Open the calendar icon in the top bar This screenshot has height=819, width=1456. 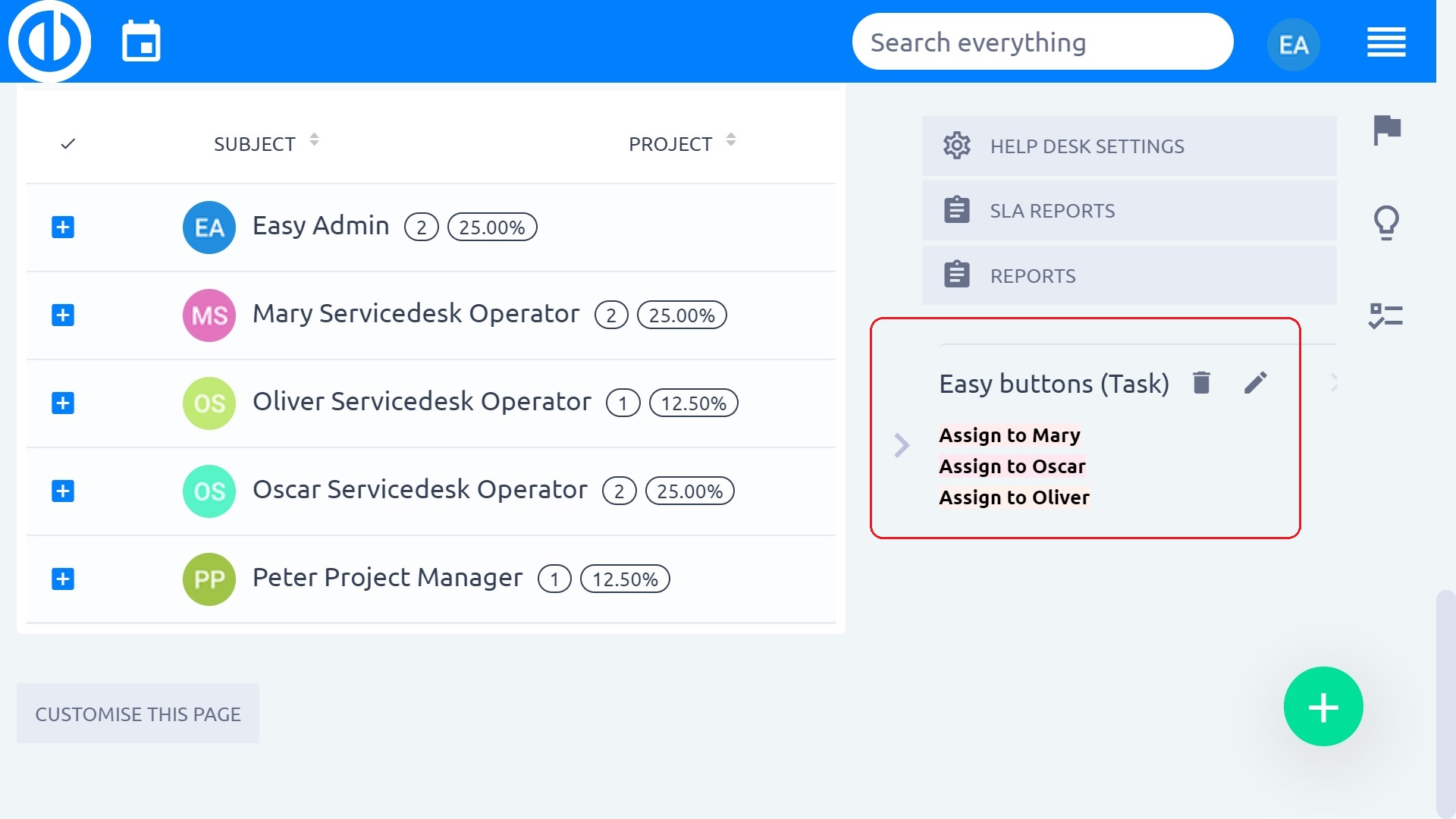pyautogui.click(x=142, y=41)
